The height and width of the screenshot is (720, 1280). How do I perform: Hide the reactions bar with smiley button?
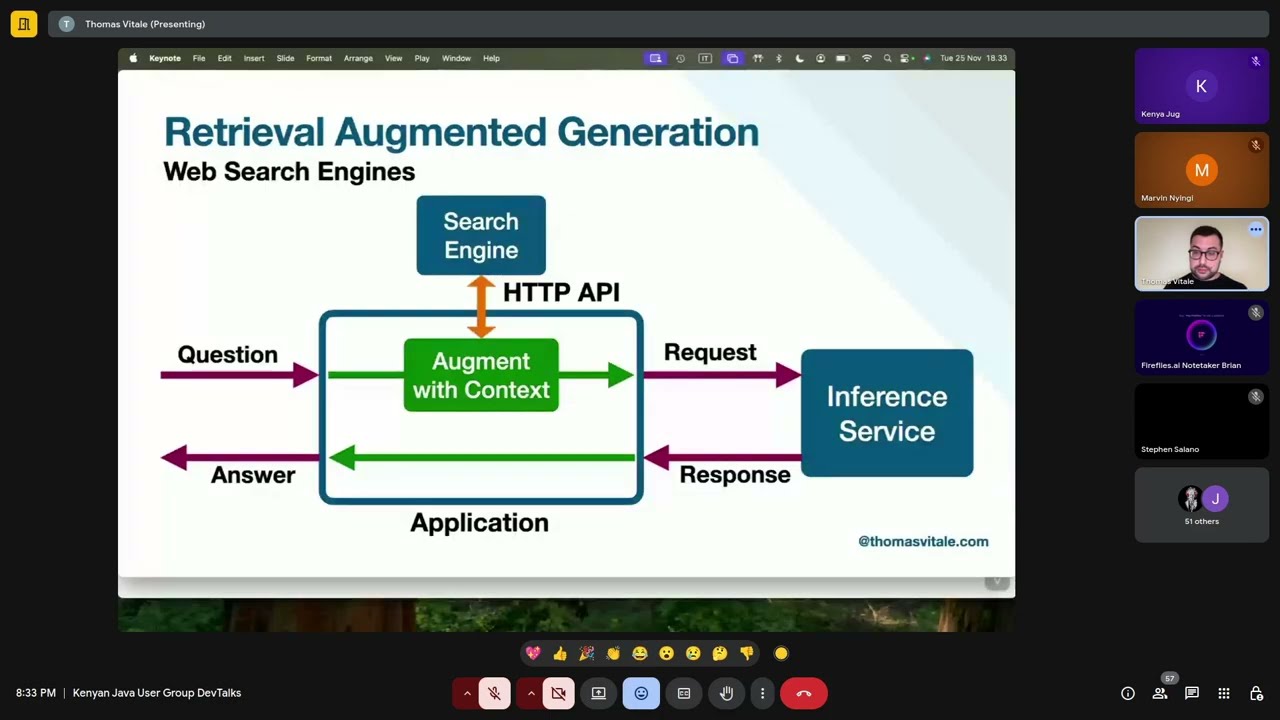(641, 693)
